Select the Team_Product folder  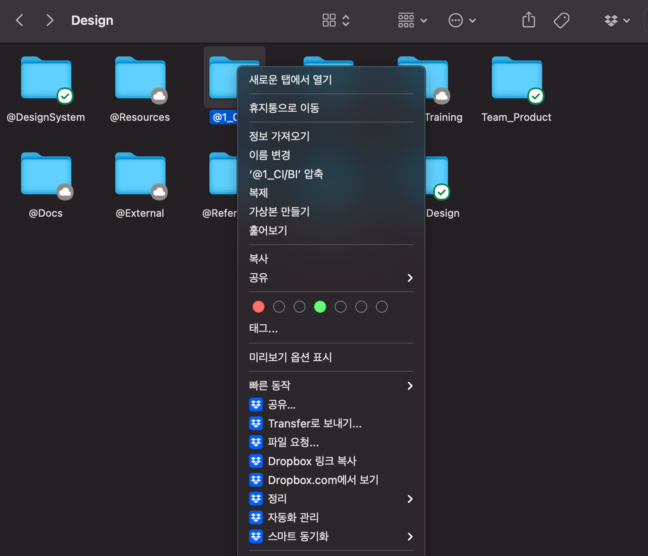point(516,80)
